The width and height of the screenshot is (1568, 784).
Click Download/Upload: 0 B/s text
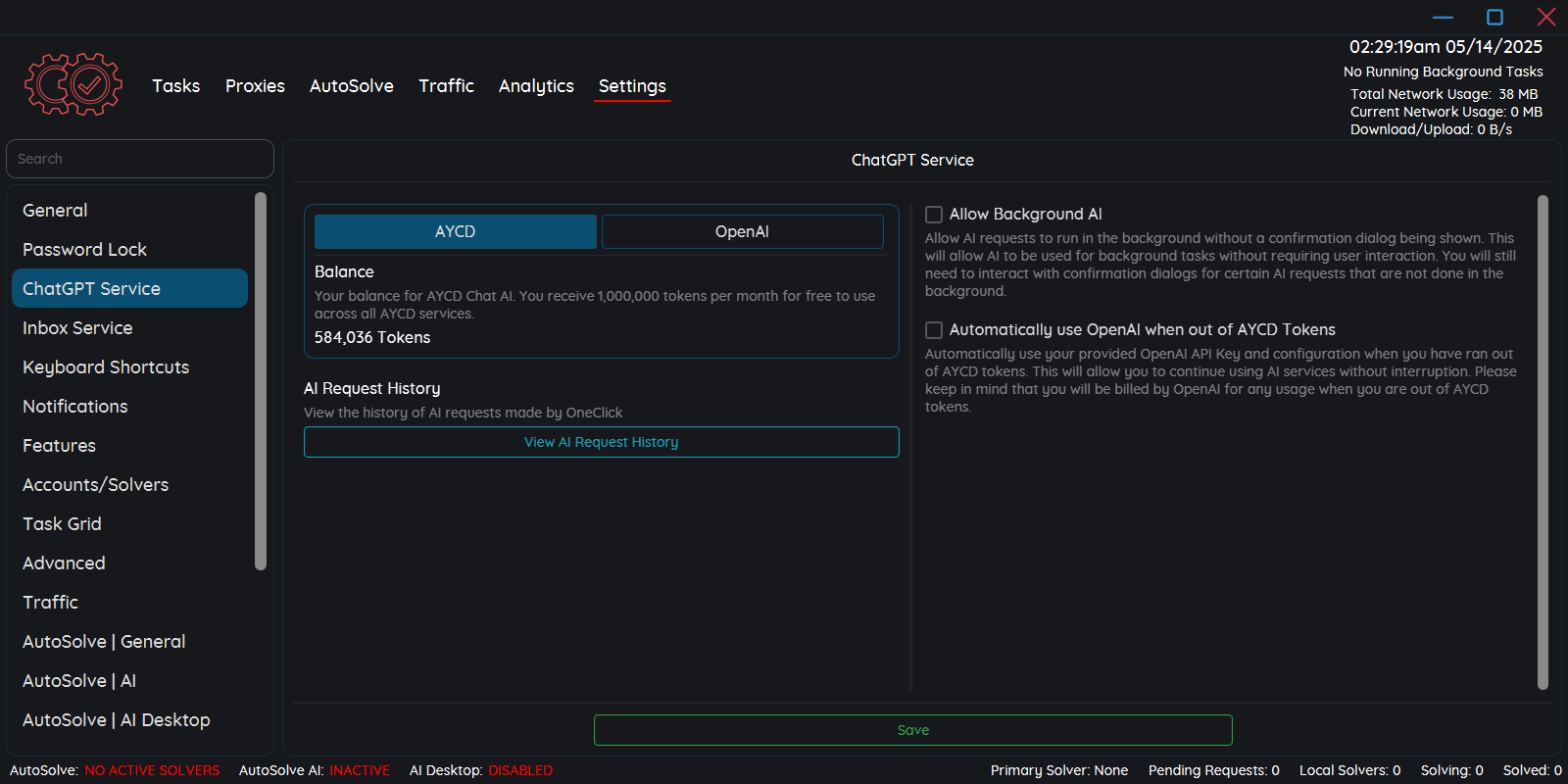tap(1431, 129)
